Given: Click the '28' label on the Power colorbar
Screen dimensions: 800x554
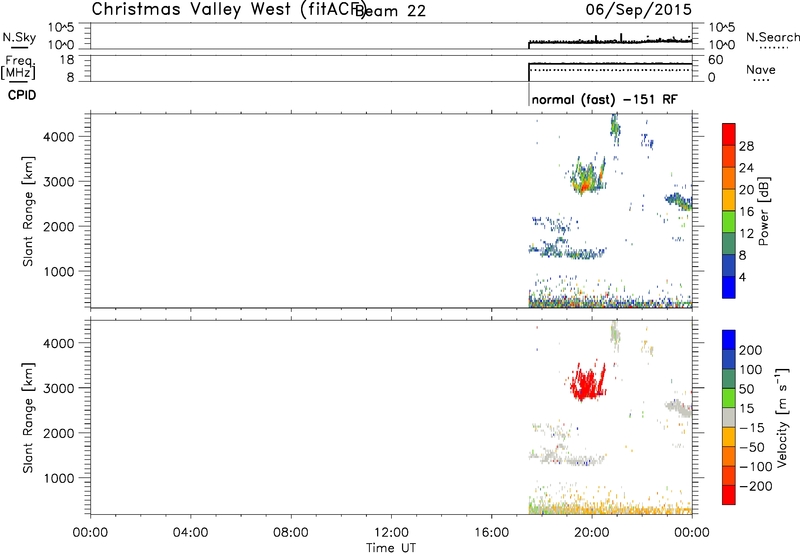Looking at the screenshot, I should [746, 146].
